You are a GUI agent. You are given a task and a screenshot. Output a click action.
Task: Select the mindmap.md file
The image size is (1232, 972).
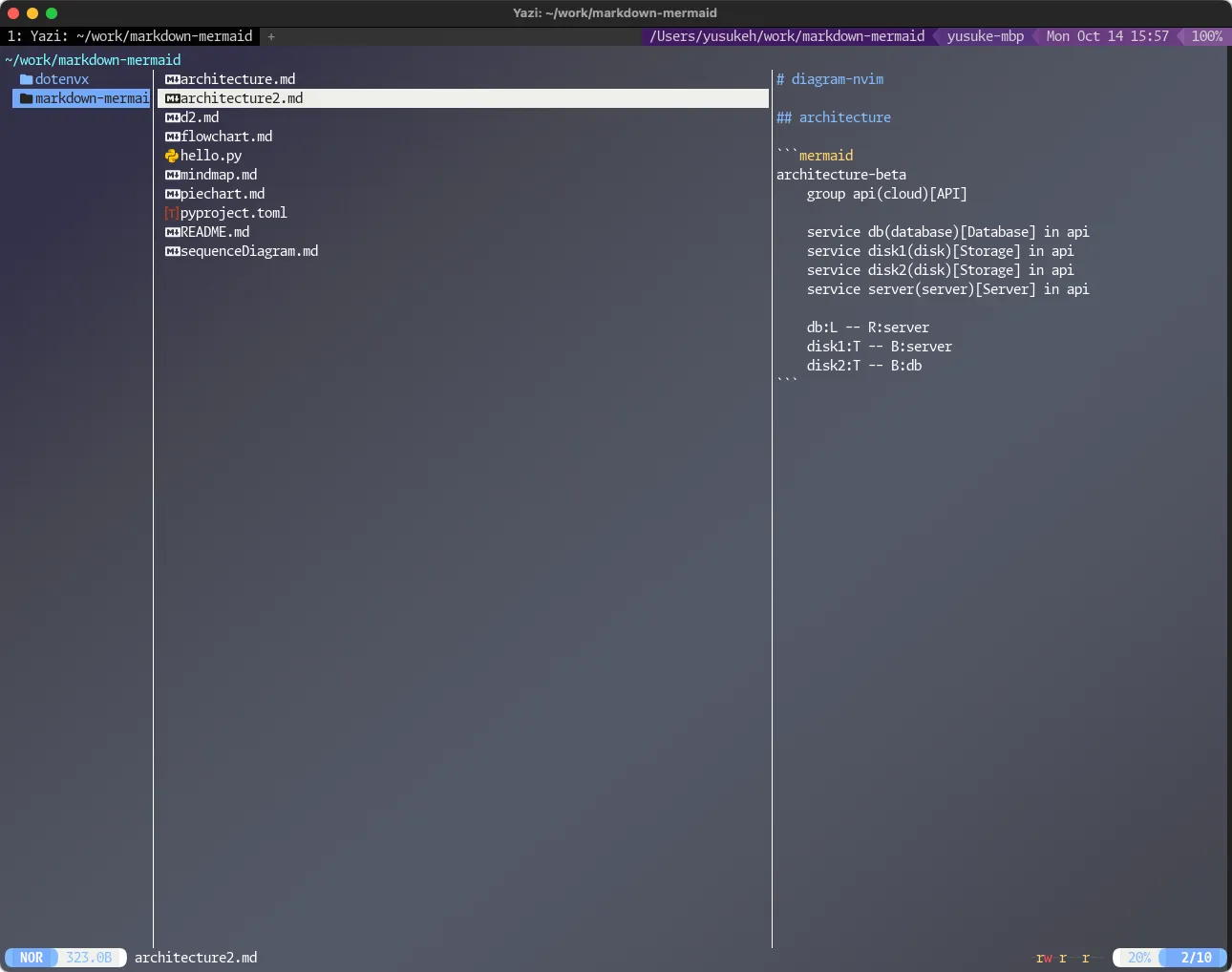tap(219, 175)
